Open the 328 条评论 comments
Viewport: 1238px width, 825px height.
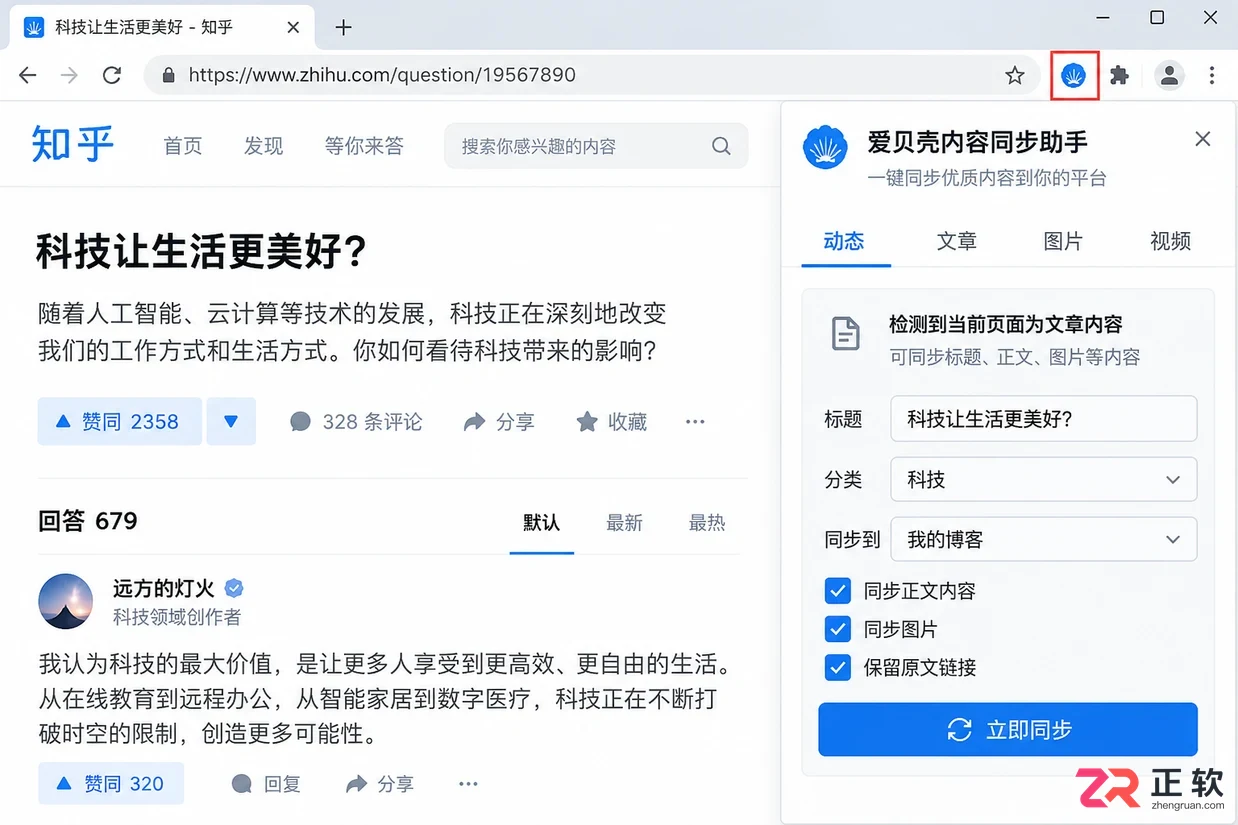point(356,422)
